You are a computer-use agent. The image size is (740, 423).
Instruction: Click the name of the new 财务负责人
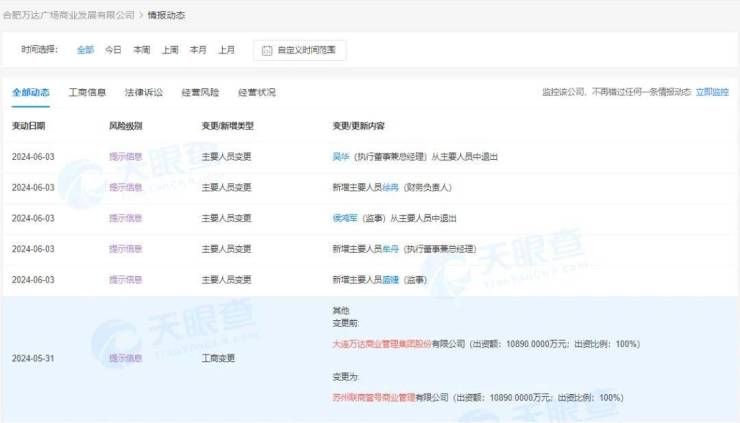click(x=390, y=187)
